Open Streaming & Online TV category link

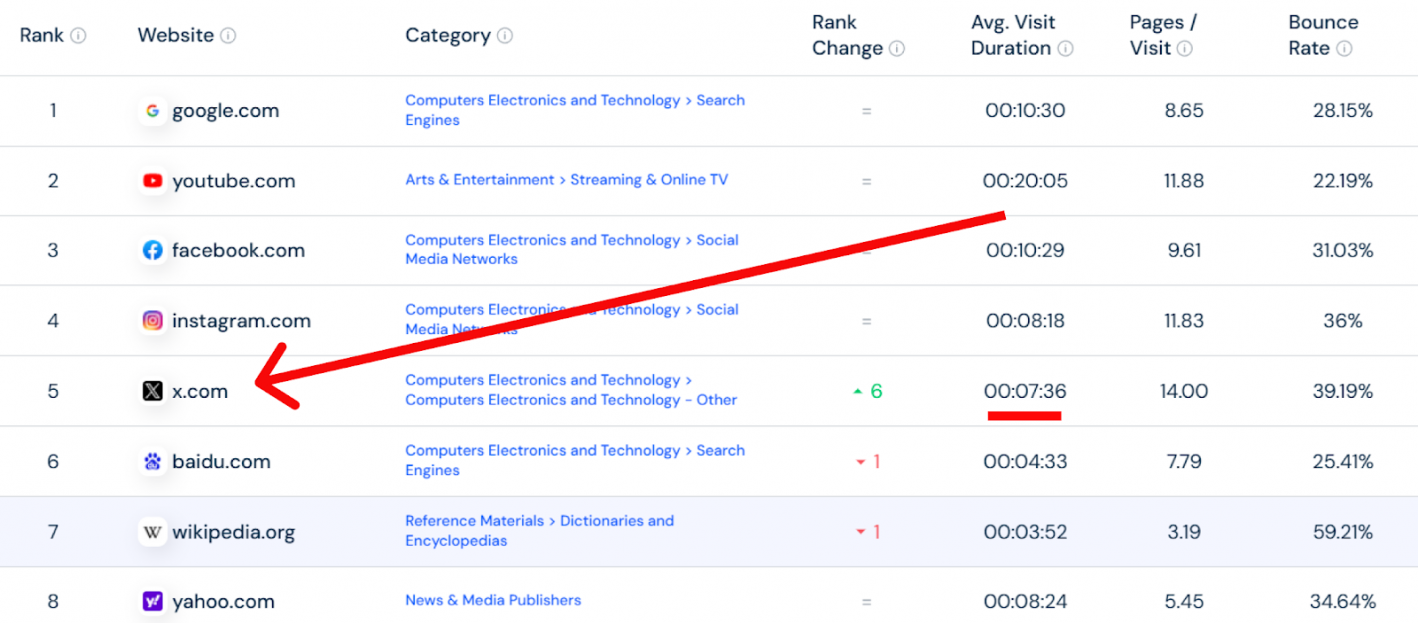click(x=649, y=180)
